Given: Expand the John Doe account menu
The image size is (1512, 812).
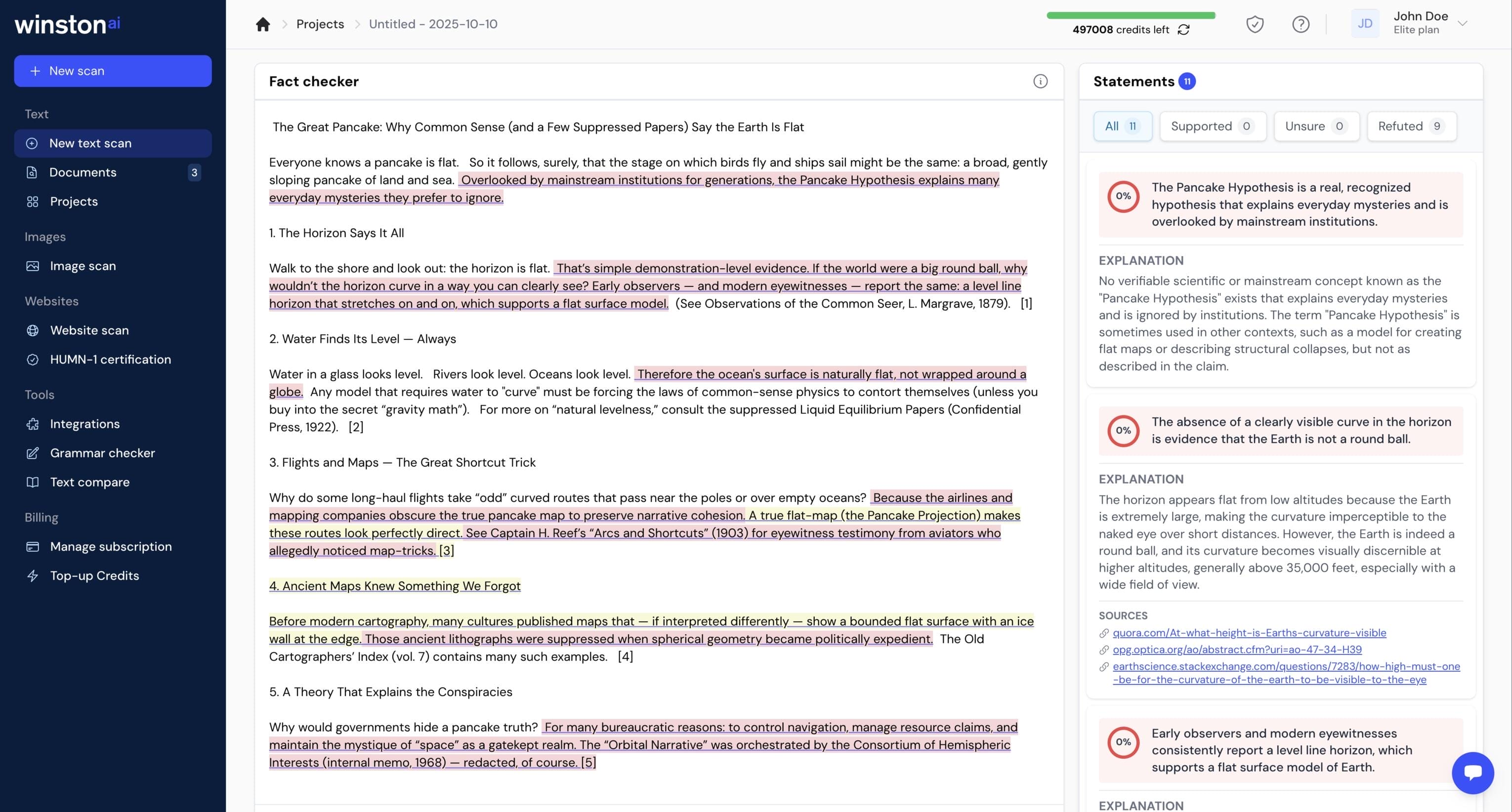Looking at the screenshot, I should point(1462,24).
